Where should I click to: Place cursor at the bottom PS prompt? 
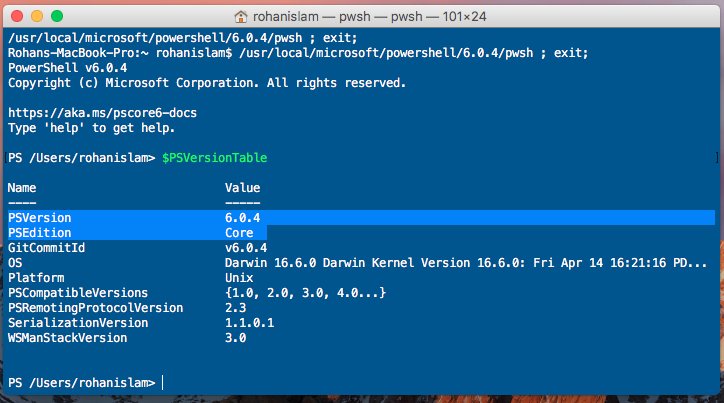point(163,383)
